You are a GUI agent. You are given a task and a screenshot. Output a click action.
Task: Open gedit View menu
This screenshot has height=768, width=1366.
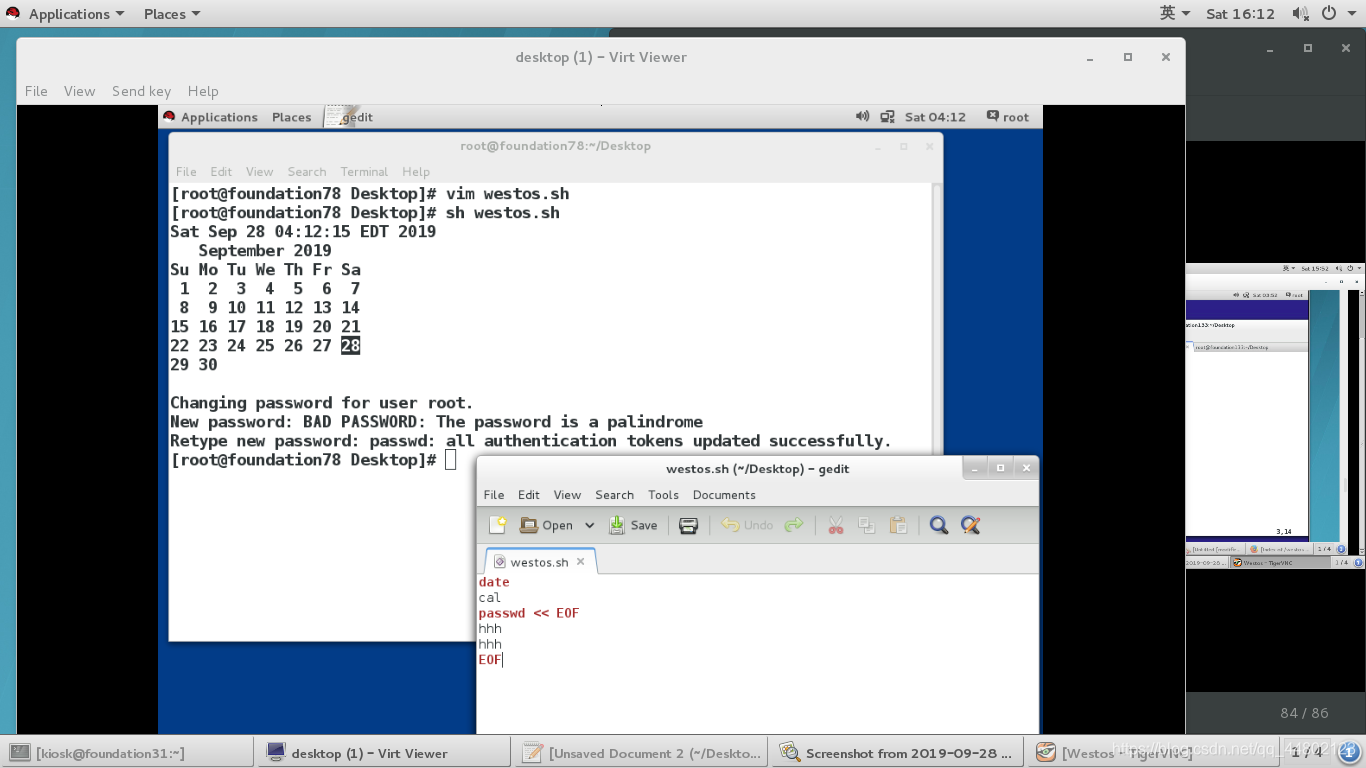[x=567, y=495]
